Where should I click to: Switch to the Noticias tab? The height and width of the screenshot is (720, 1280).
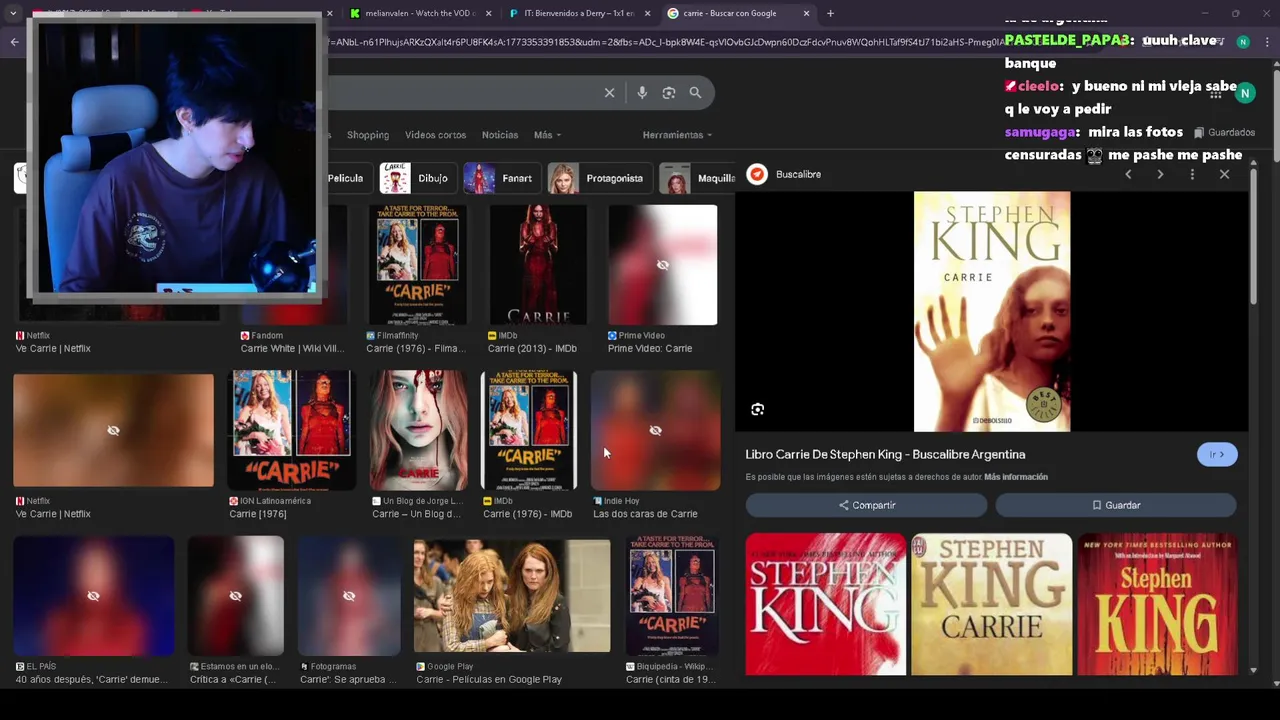tap(500, 135)
